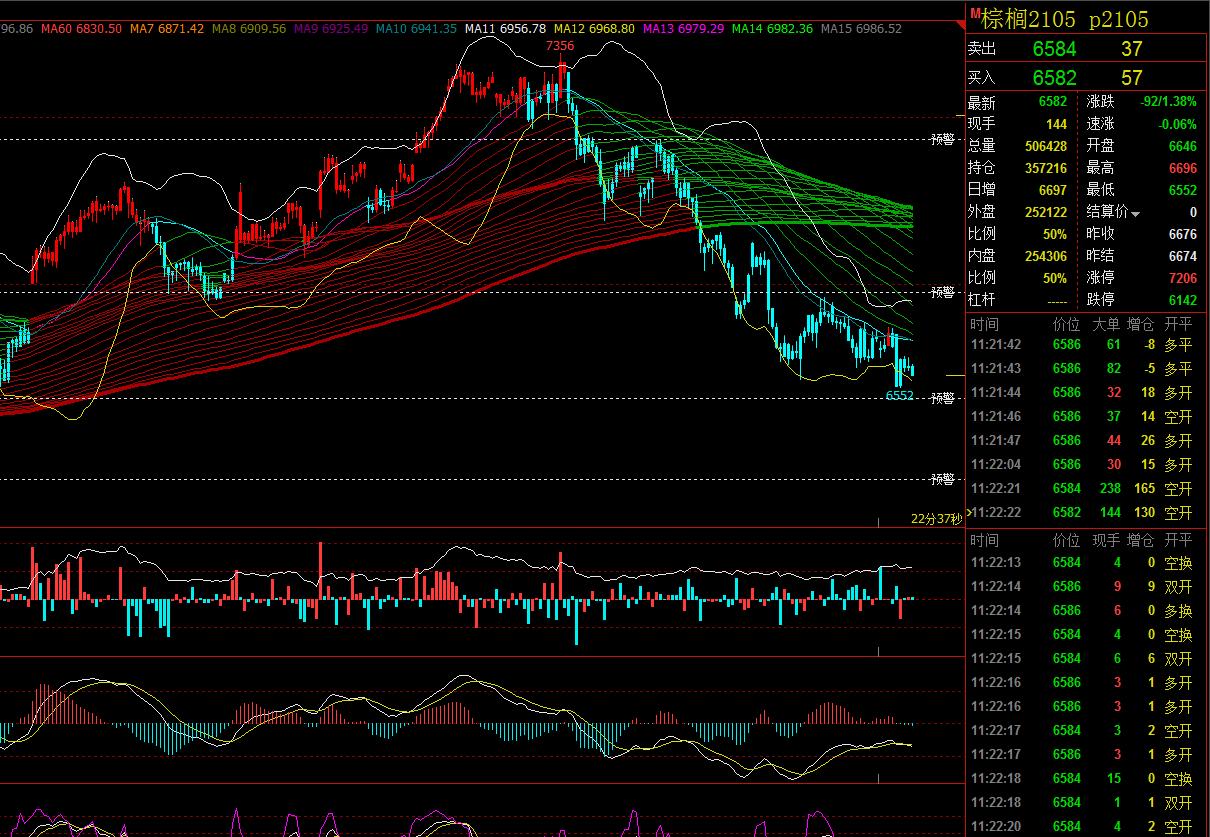This screenshot has width=1210, height=837.
Task: Select the 11:21:47 big-order row
Action: point(1087,440)
